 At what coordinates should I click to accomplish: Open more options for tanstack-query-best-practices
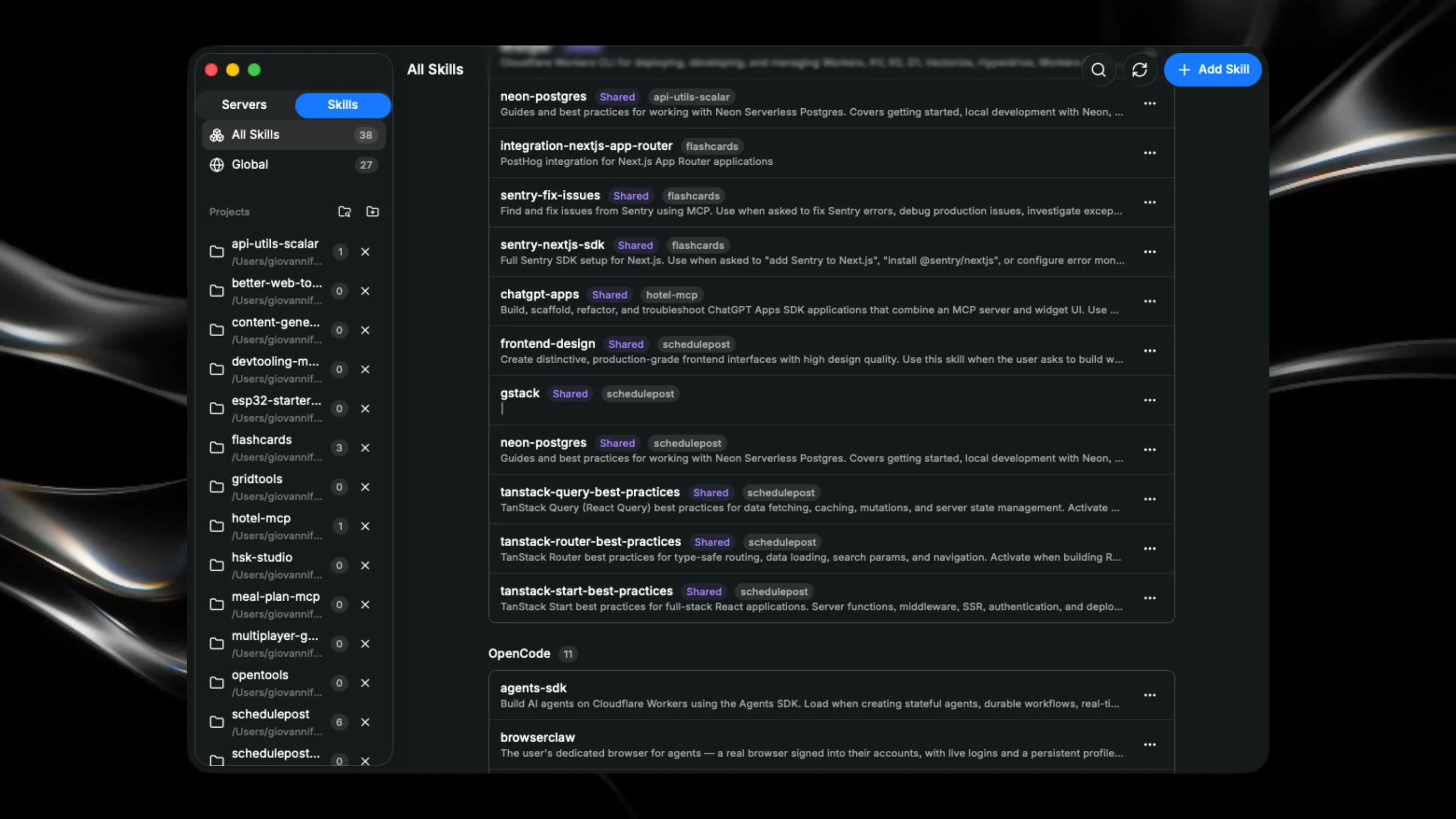tap(1150, 499)
